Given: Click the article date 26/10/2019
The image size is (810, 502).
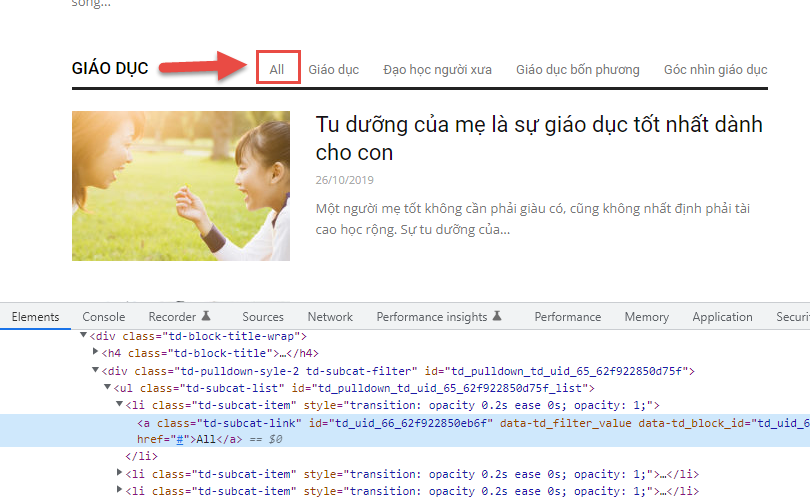Looking at the screenshot, I should coord(345,180).
